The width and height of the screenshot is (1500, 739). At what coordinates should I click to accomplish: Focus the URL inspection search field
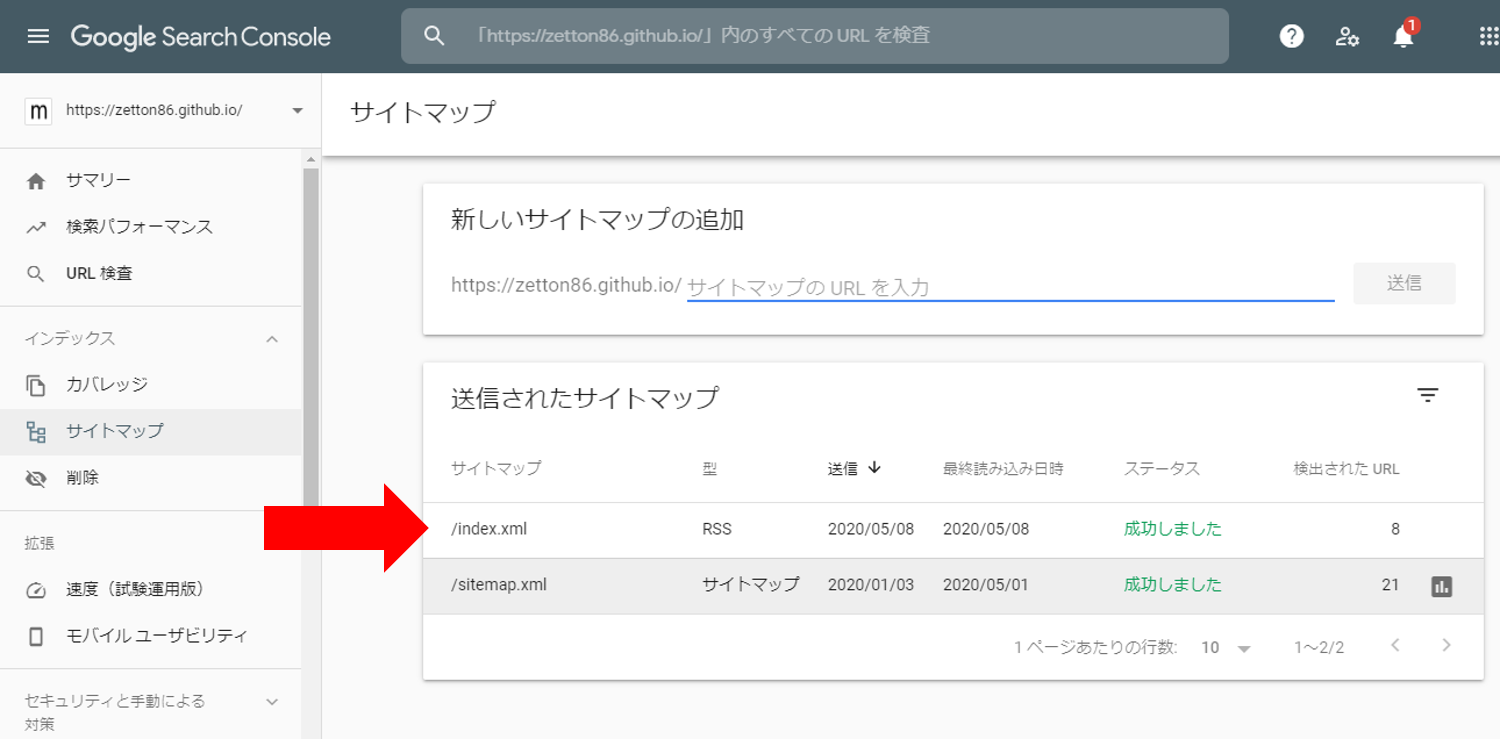(815, 36)
